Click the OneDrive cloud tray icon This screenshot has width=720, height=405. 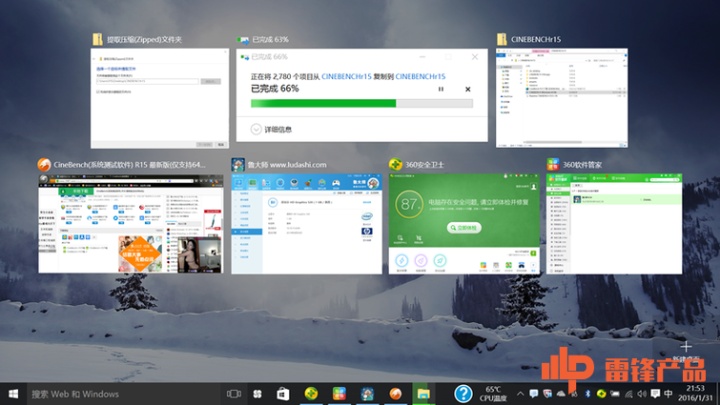561,394
